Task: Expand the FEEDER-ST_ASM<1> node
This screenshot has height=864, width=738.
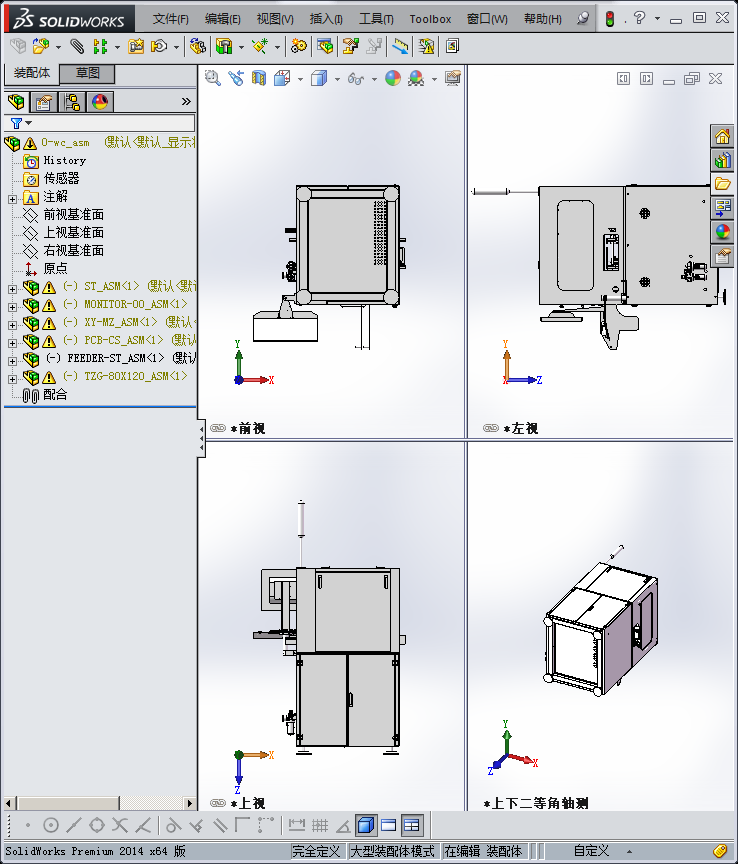Action: point(12,361)
